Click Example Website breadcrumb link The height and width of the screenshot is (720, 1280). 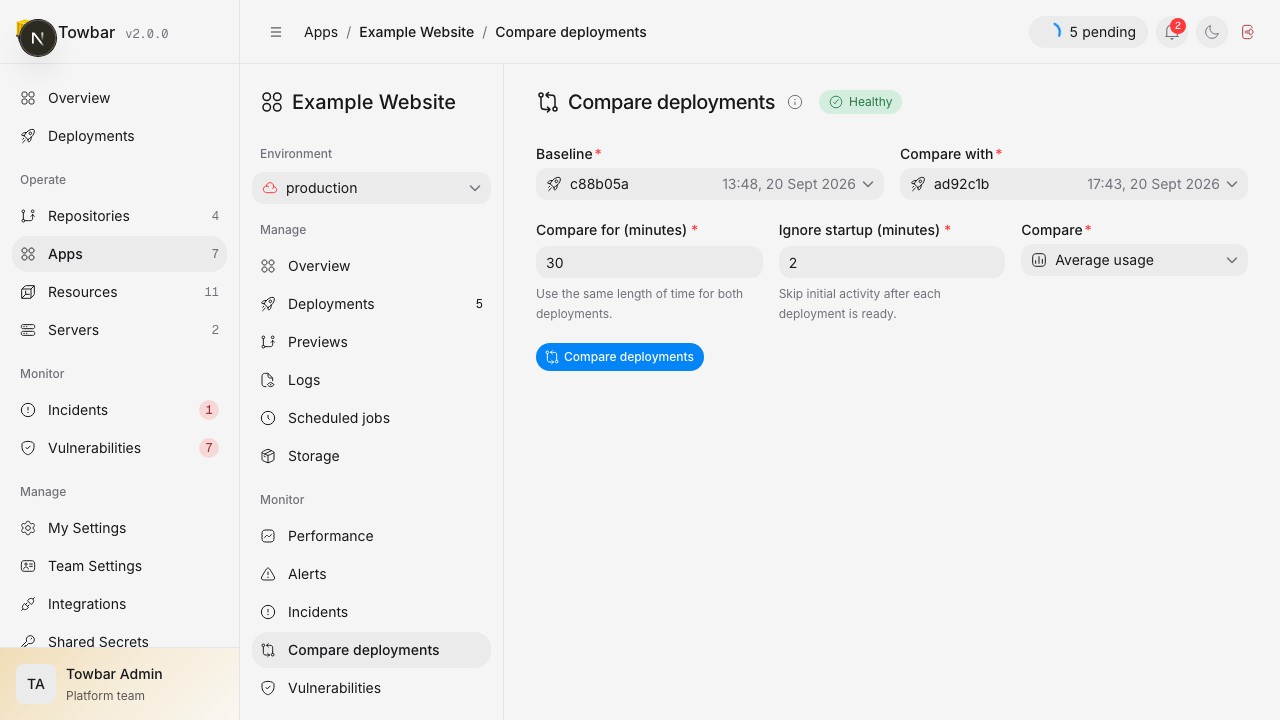point(417,32)
